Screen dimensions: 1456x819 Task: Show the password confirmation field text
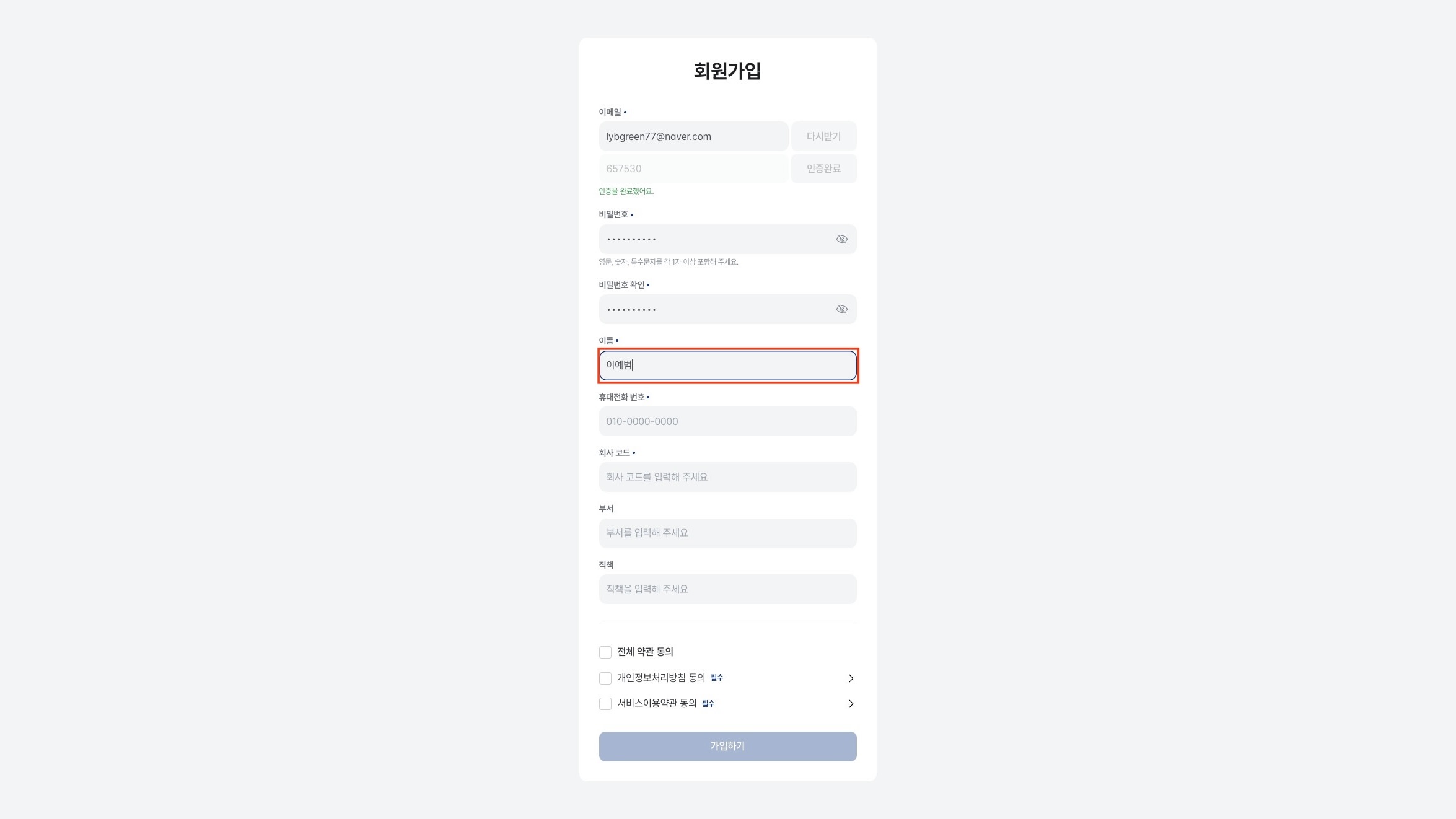tap(841, 309)
